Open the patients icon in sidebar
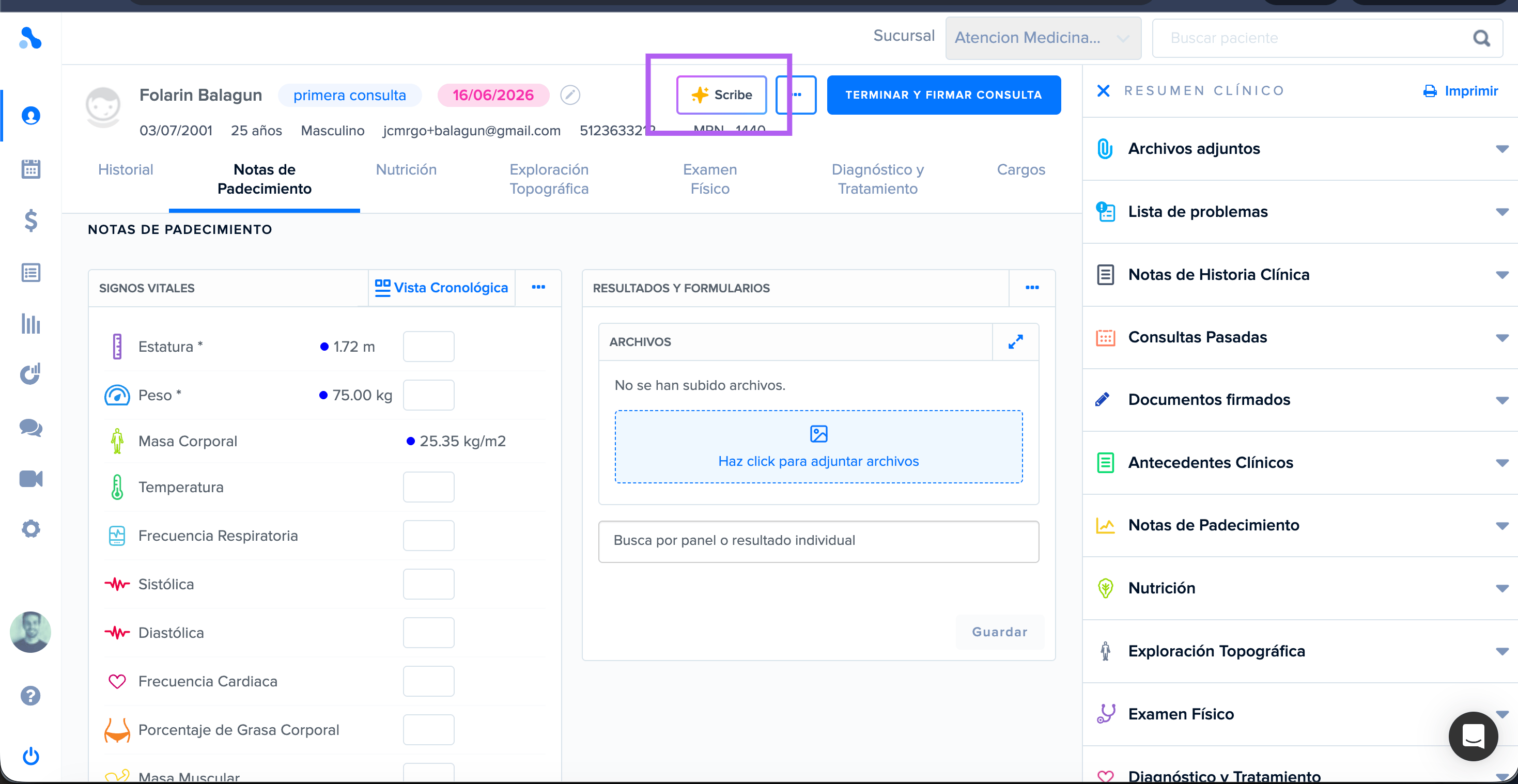The image size is (1518, 784). (x=30, y=116)
